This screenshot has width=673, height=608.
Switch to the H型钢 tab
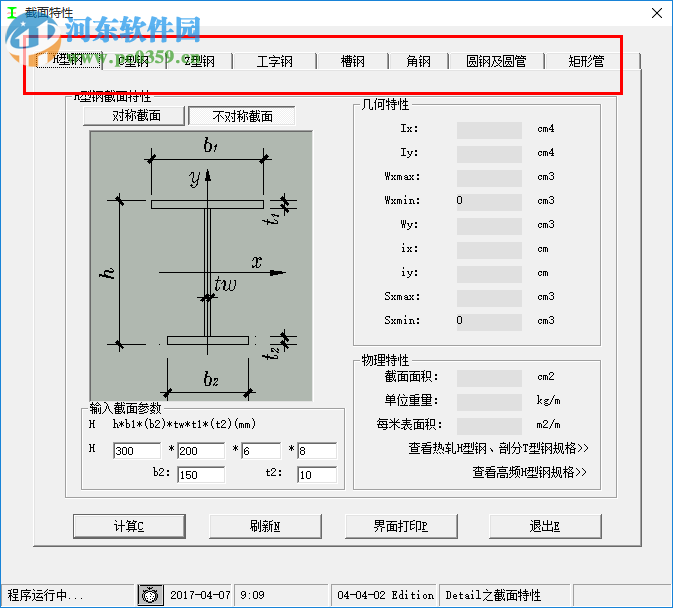[69, 60]
